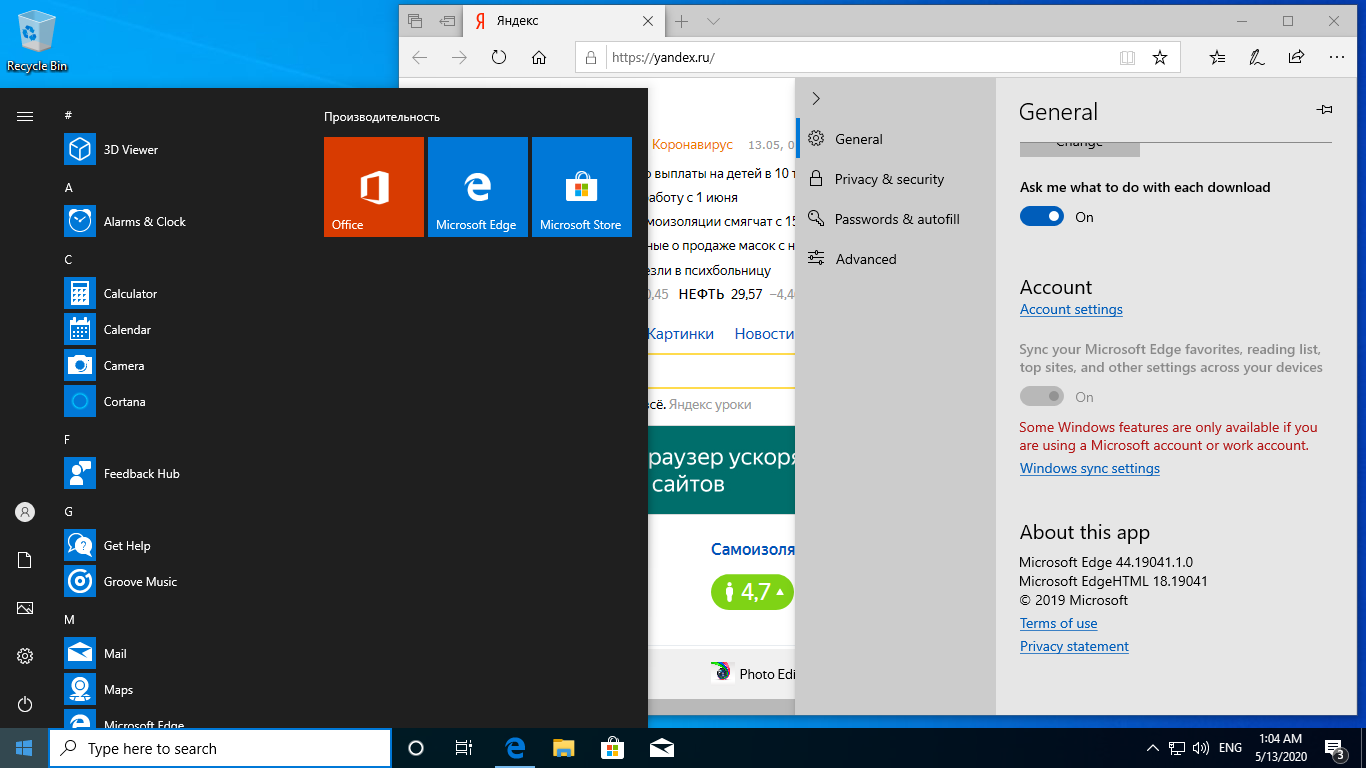1366x768 pixels.
Task: Click Новости link on Yandex
Action: 764,334
